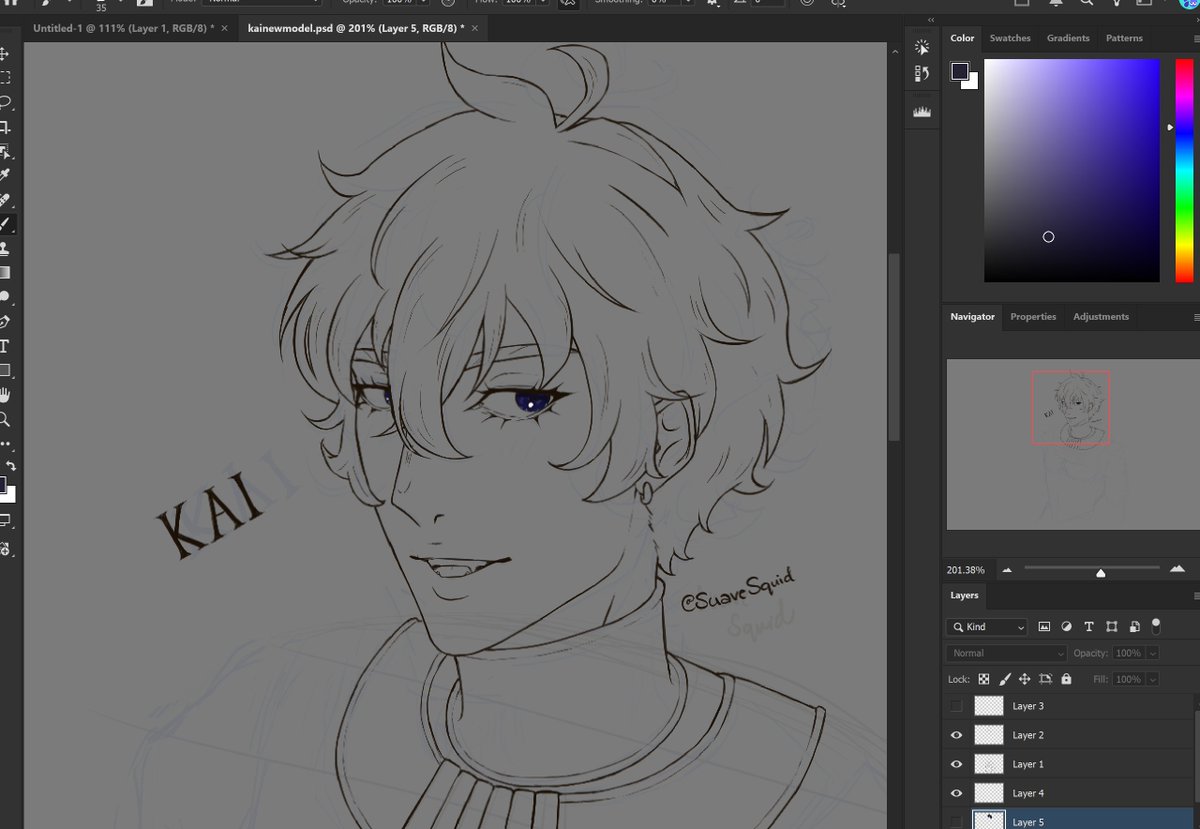Hide Layer 4 with its eye icon
1200x829 pixels.
[957, 793]
